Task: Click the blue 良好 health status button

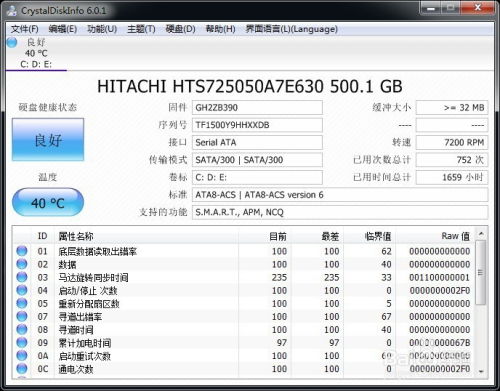Action: pos(48,140)
